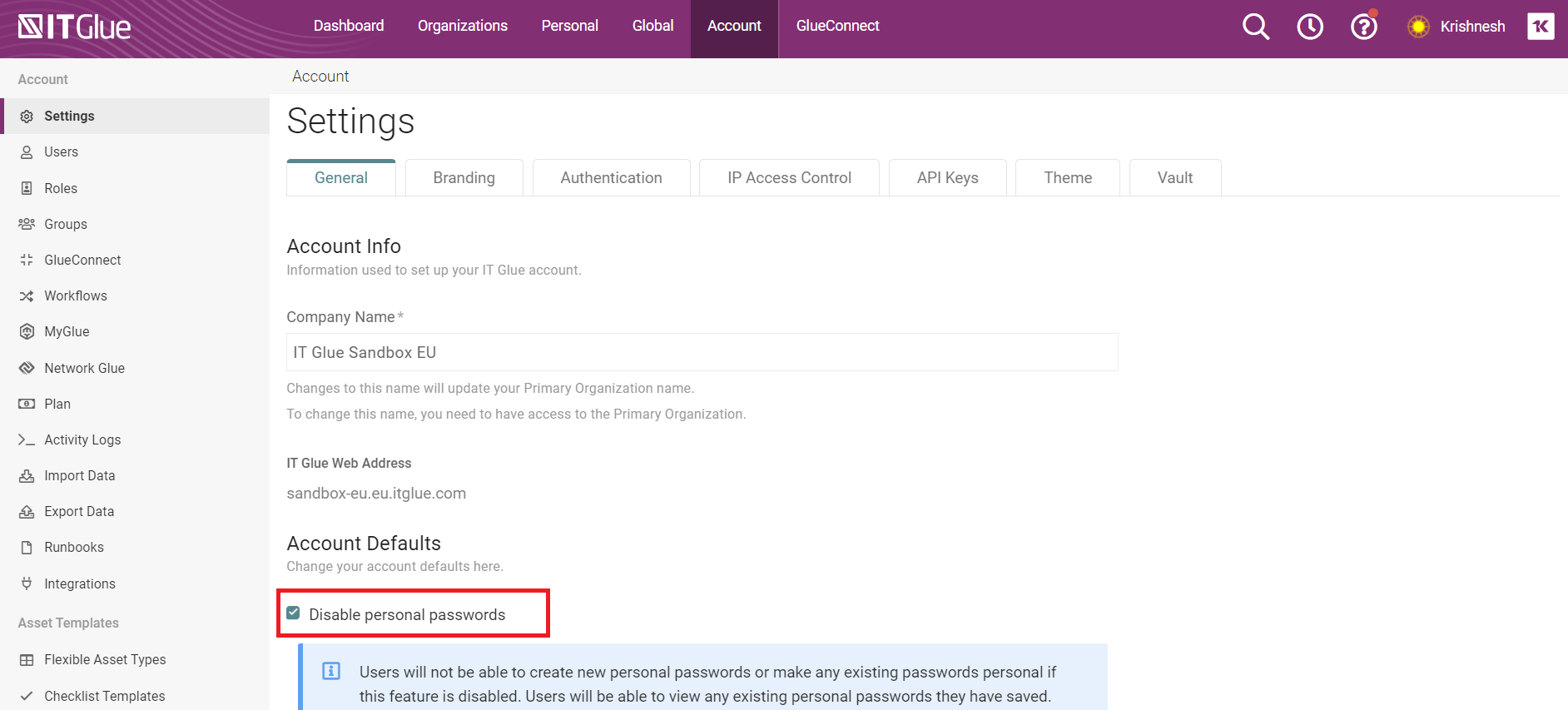Select the General tab

[x=341, y=177]
